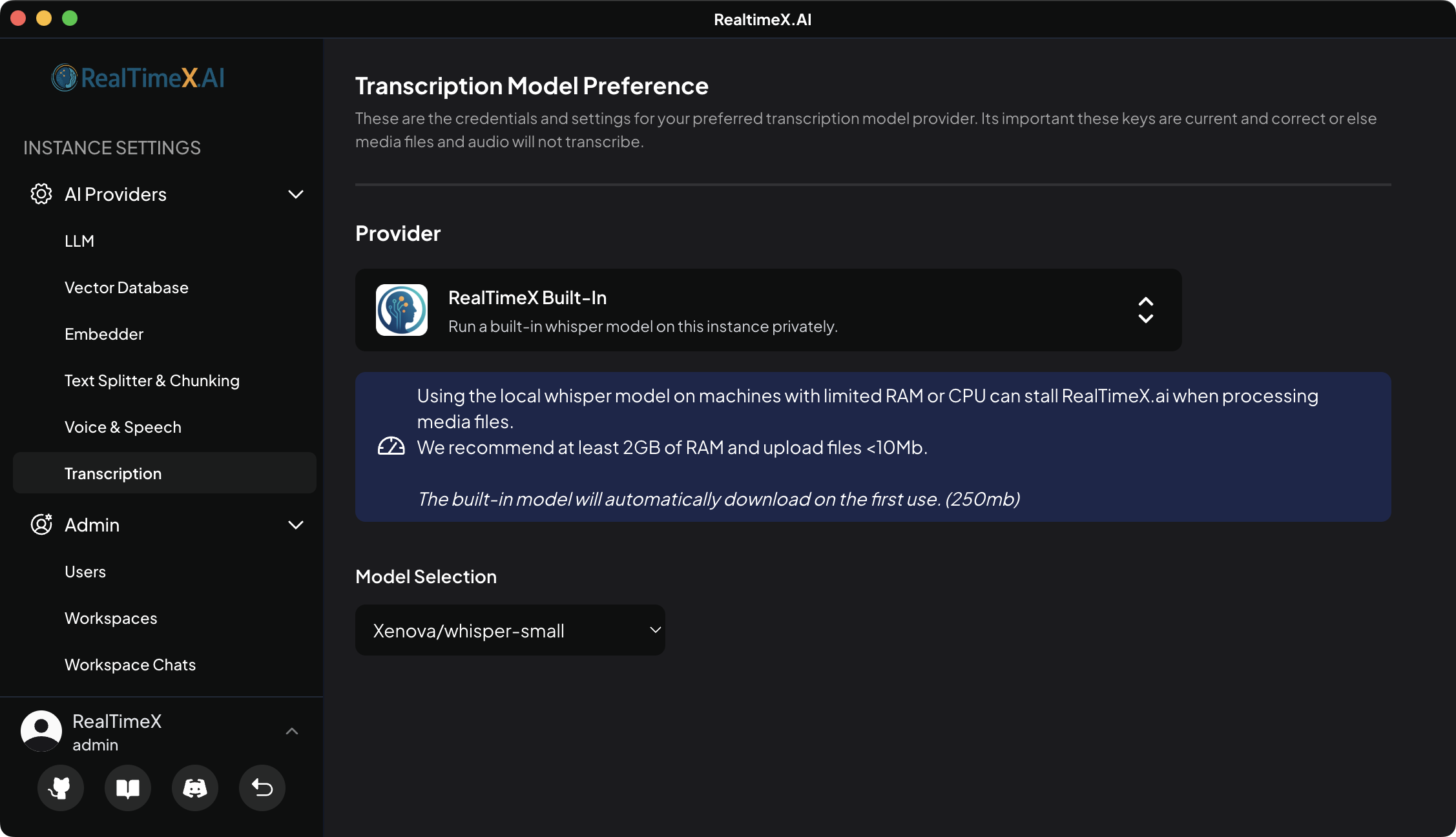Click the AI Providers gear icon

click(x=41, y=194)
